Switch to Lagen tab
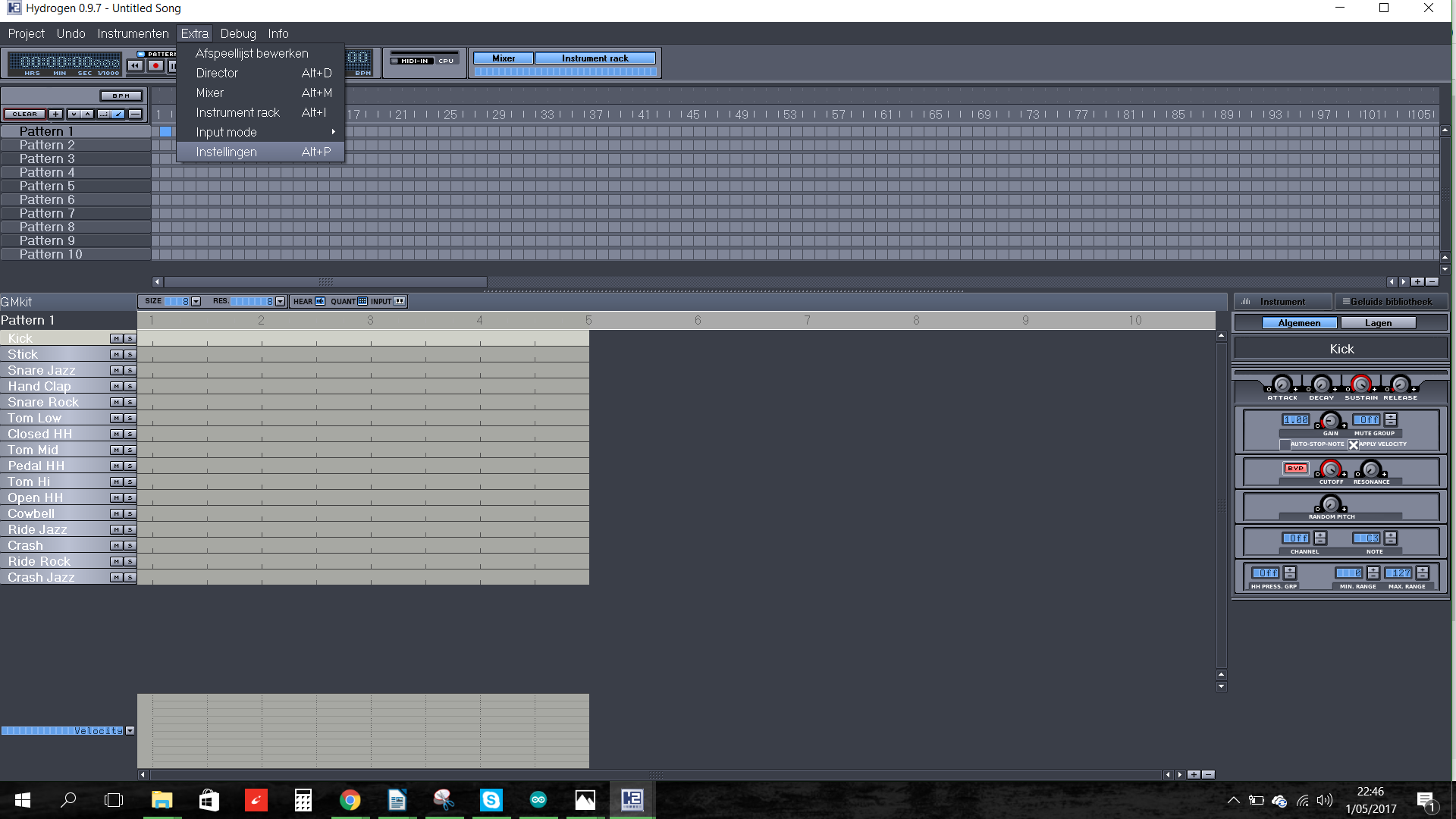1456x819 pixels. point(1378,323)
